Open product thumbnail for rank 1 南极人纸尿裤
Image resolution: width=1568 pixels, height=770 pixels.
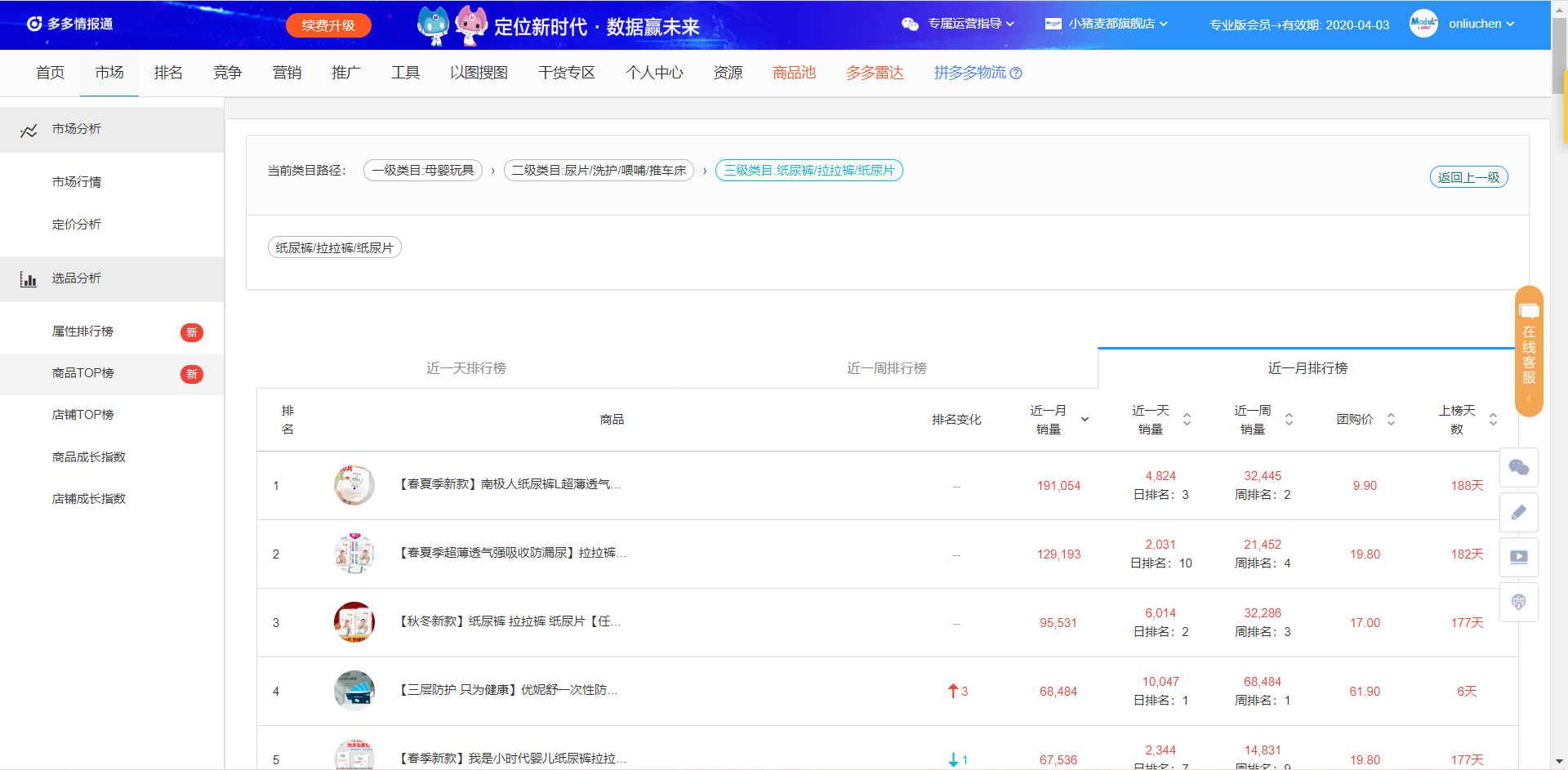[354, 485]
